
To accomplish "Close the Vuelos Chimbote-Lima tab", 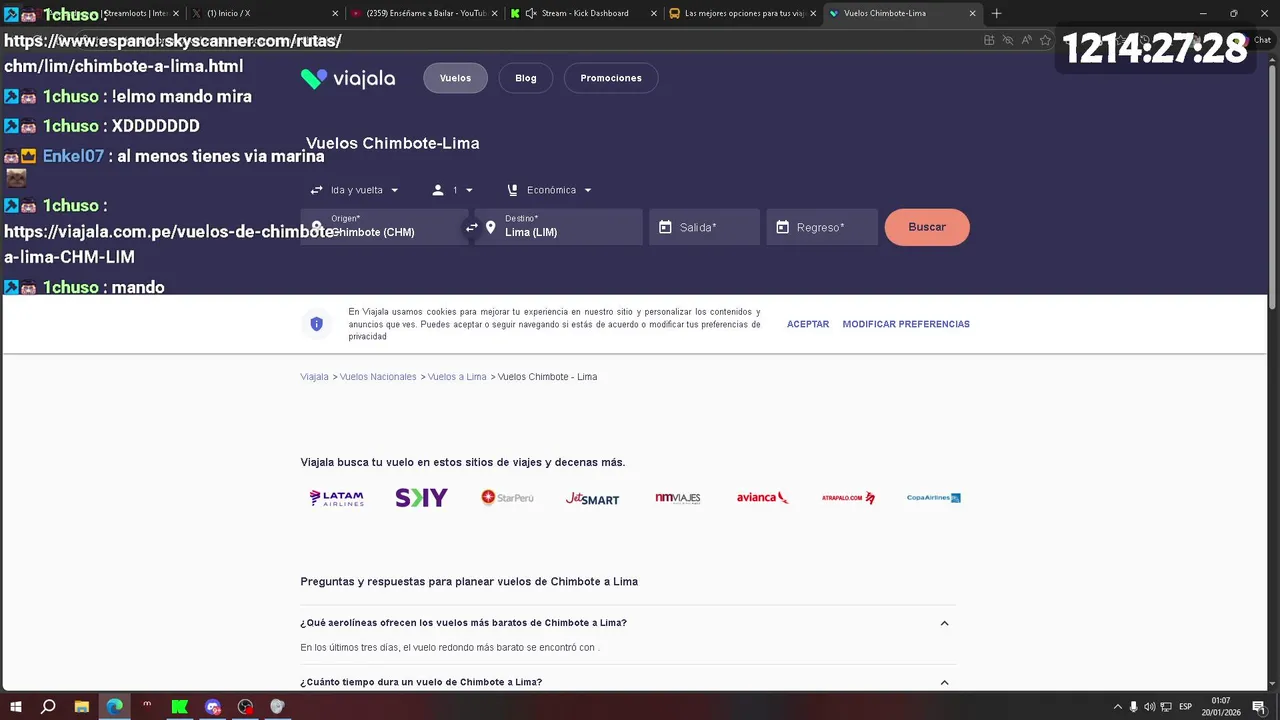I will [x=972, y=13].
